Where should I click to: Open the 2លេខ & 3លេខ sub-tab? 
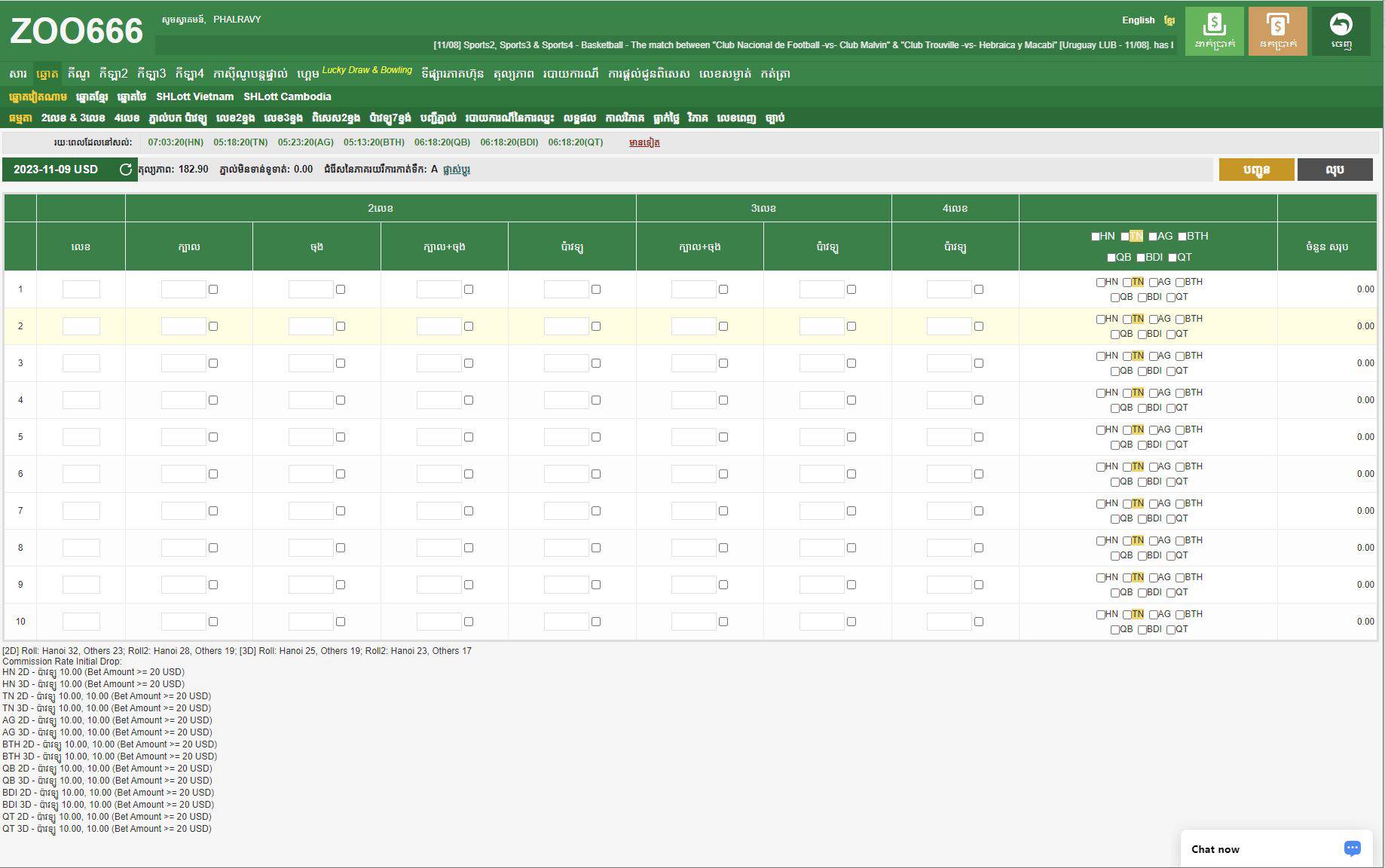(73, 118)
